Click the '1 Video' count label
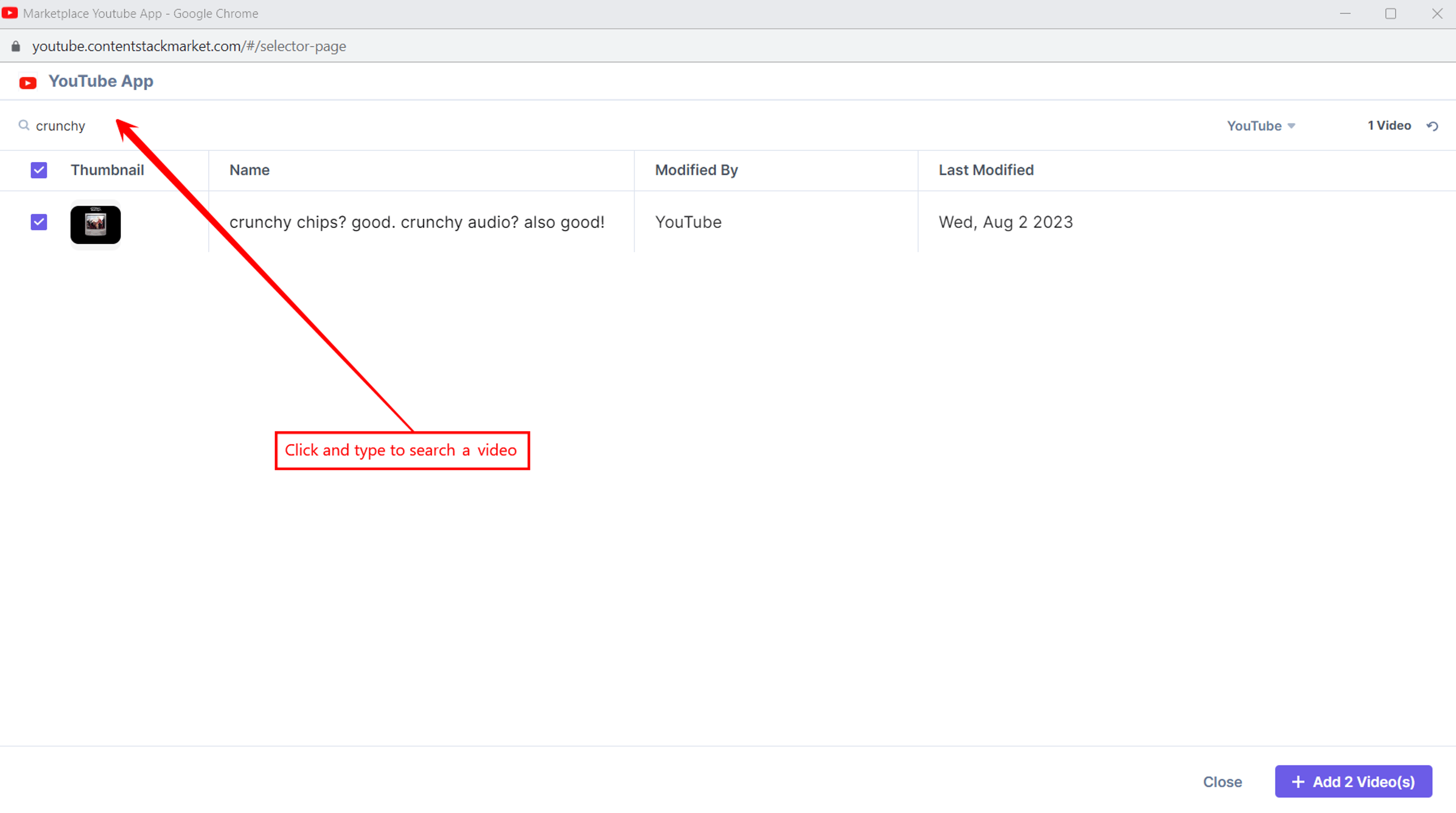Image resolution: width=1456 pixels, height=813 pixels. point(1389,126)
